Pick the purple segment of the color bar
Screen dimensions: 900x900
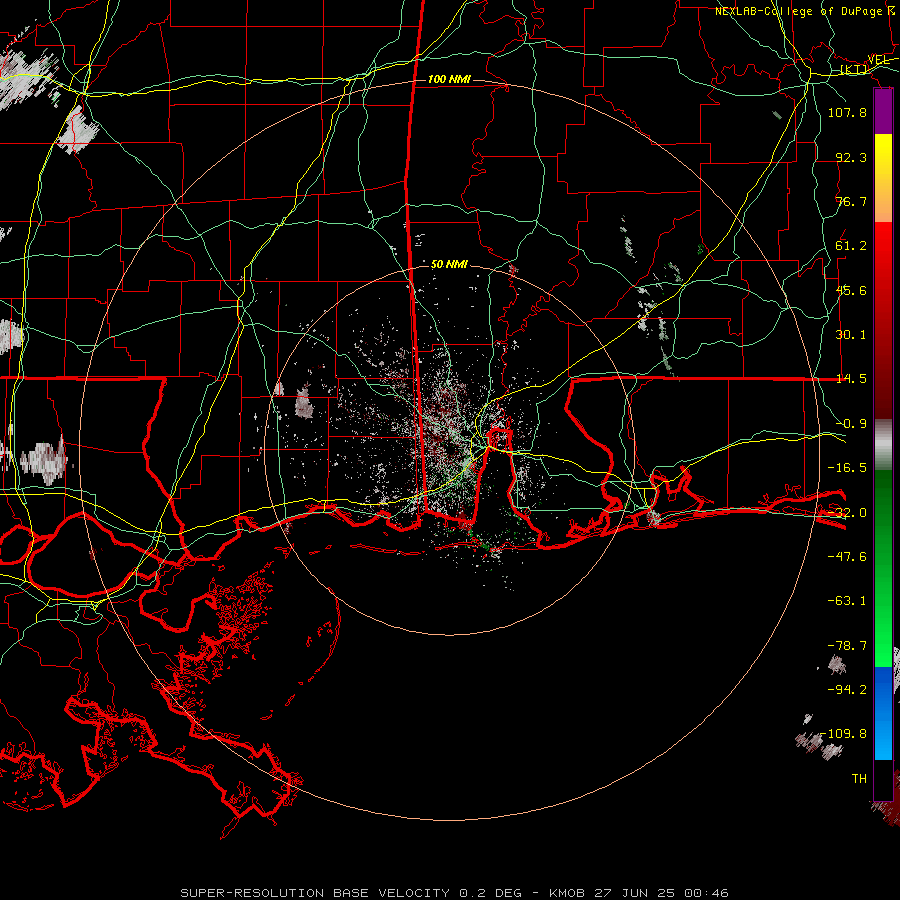(x=883, y=111)
